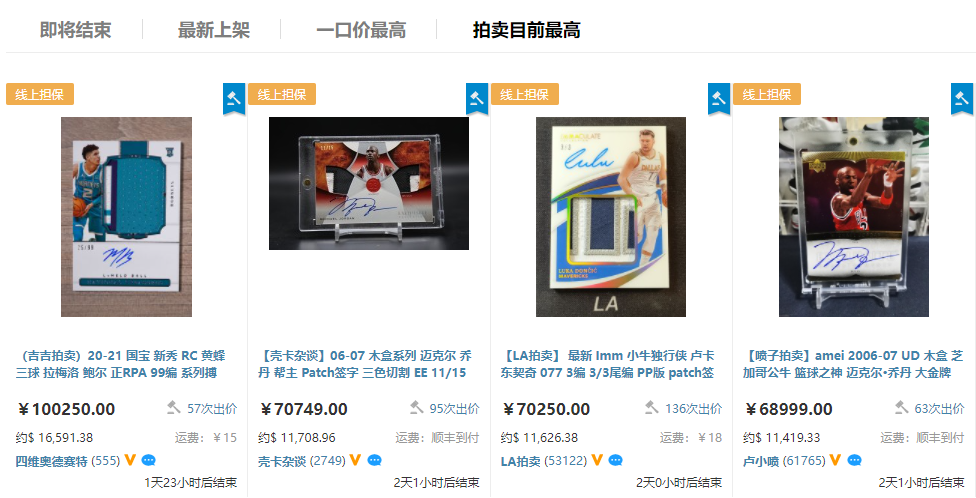Click the gavel icon next to 136次出价
This screenshot has height=498, width=976.
coord(651,408)
